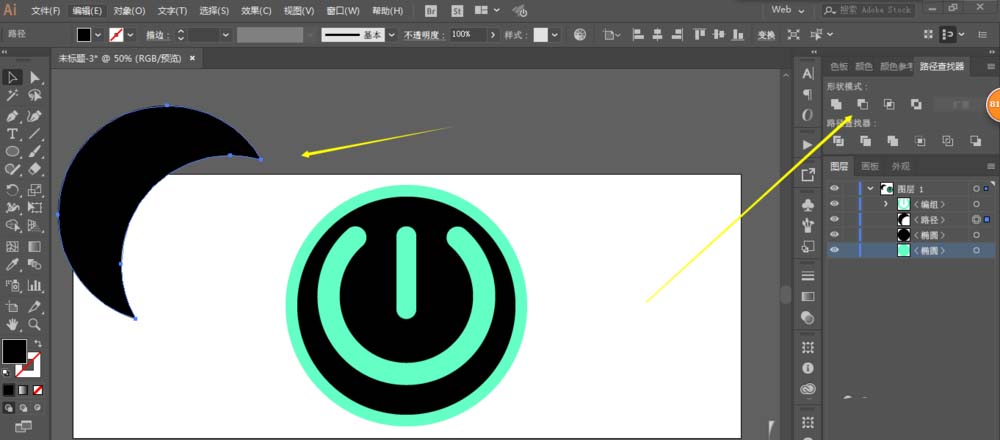This screenshot has width=1000, height=440.
Task: Open the 效果(C) menu
Action: click(256, 11)
